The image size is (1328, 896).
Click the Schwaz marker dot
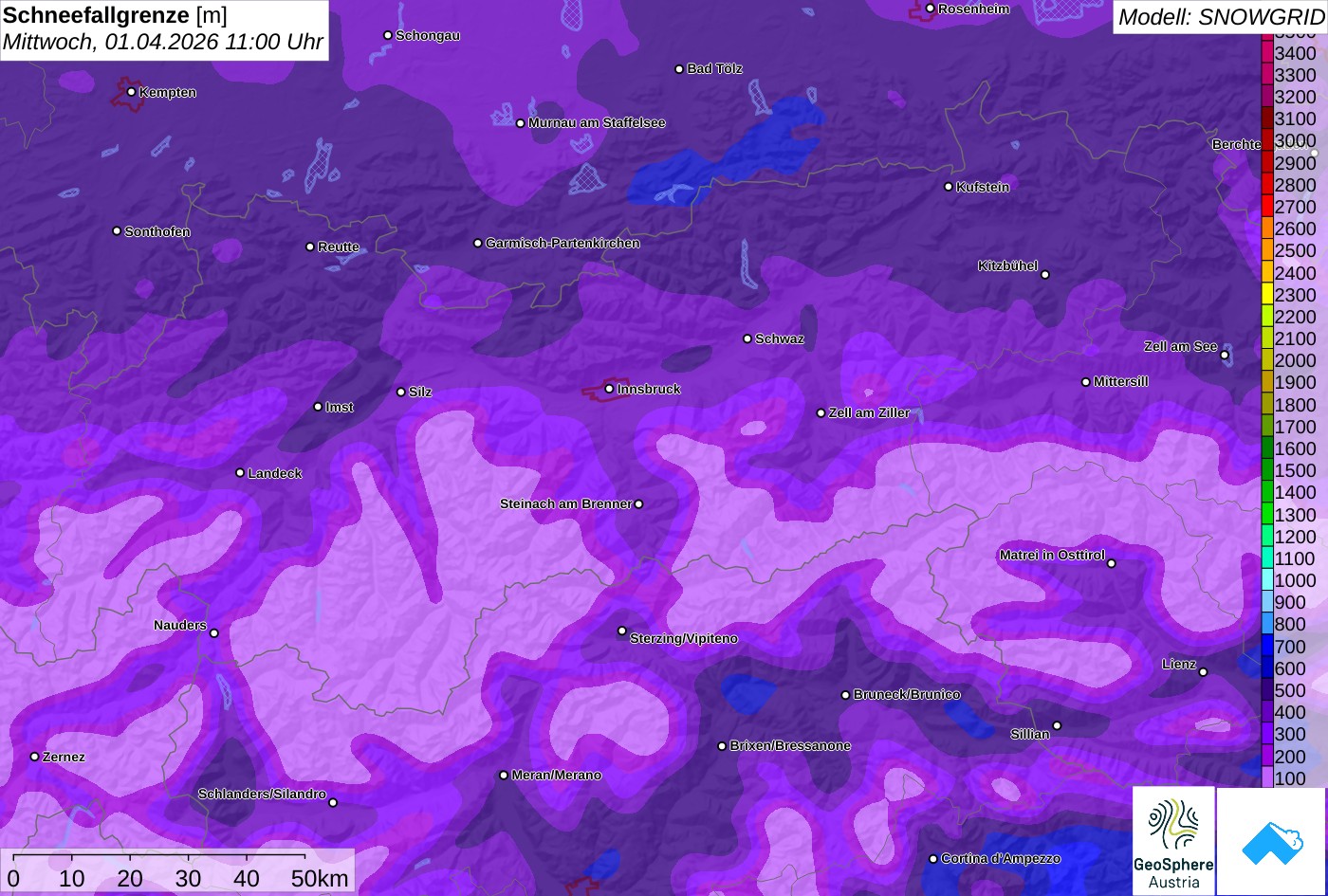(747, 338)
